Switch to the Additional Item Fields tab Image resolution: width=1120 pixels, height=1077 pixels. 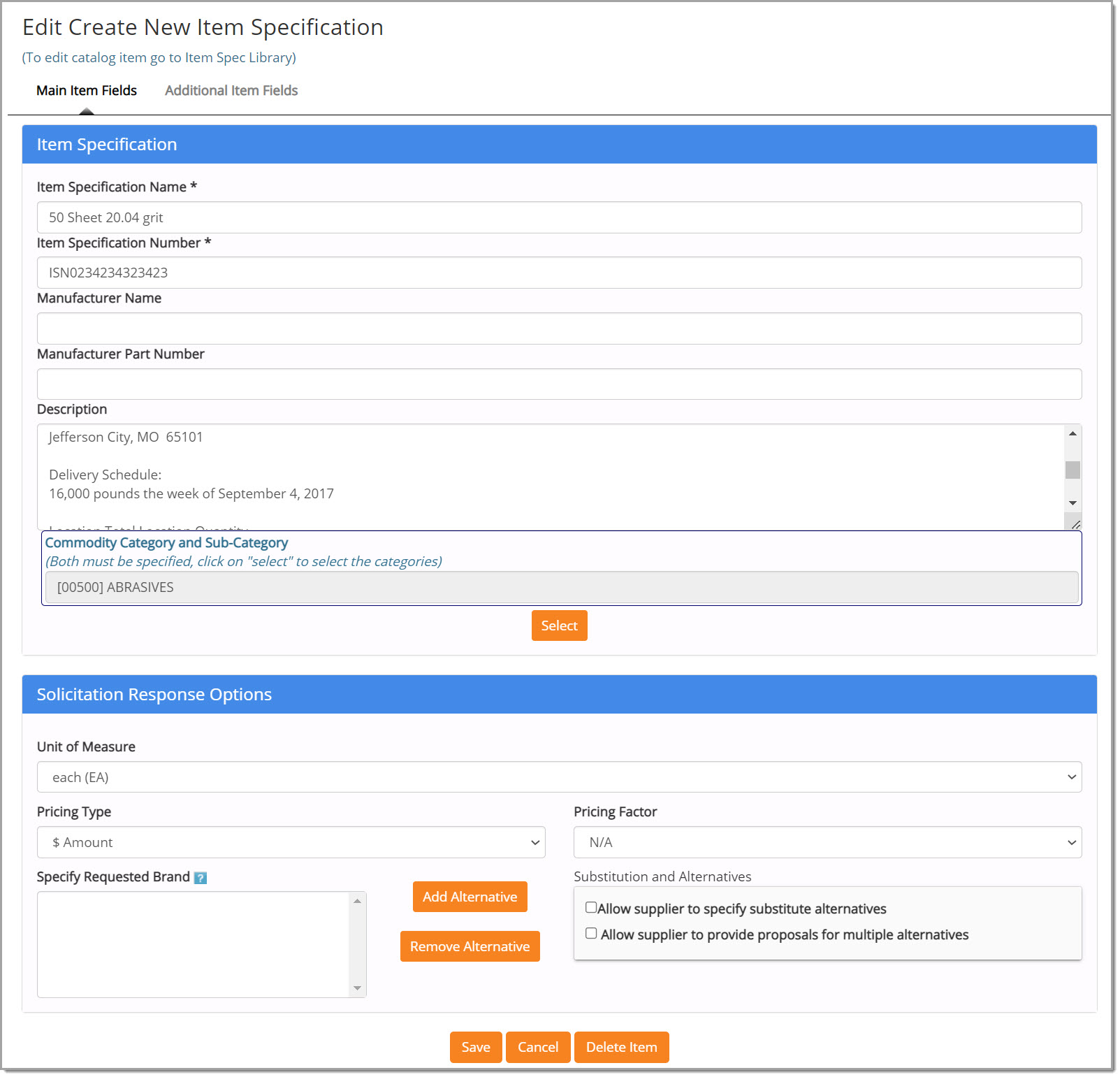pyautogui.click(x=231, y=90)
